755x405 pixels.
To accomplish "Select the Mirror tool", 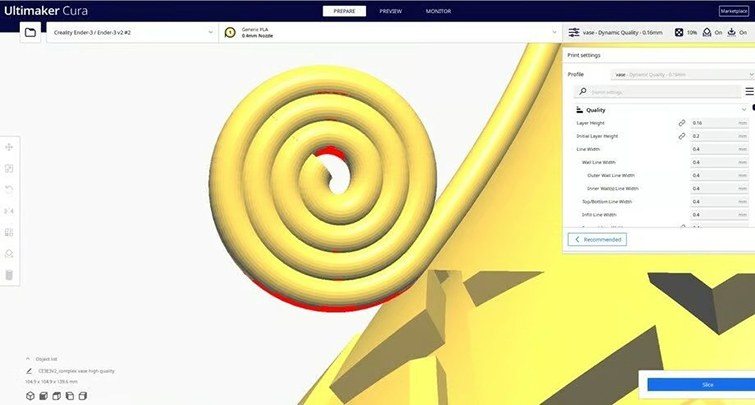I will coord(9,211).
